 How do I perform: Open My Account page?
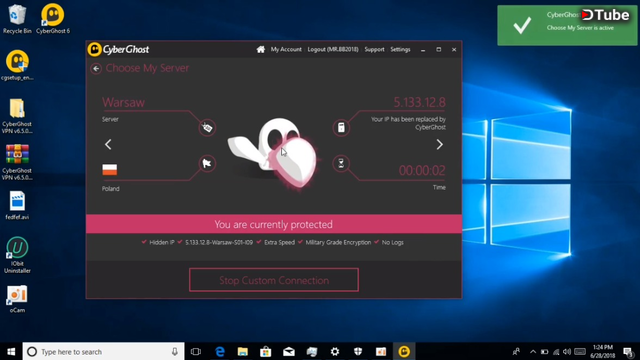(x=286, y=49)
